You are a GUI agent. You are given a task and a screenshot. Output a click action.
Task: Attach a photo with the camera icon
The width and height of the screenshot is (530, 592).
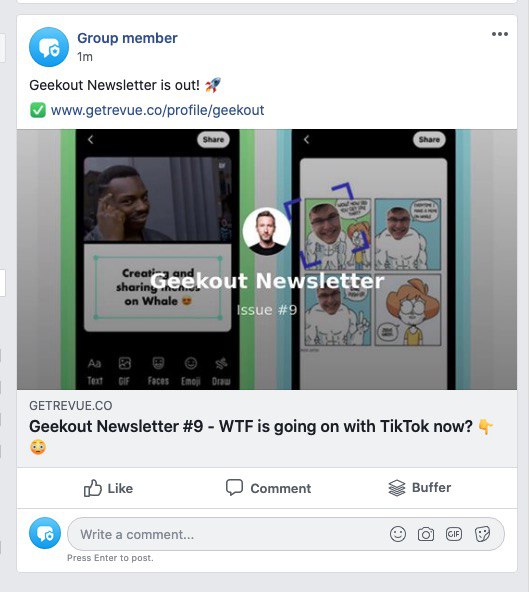426,534
